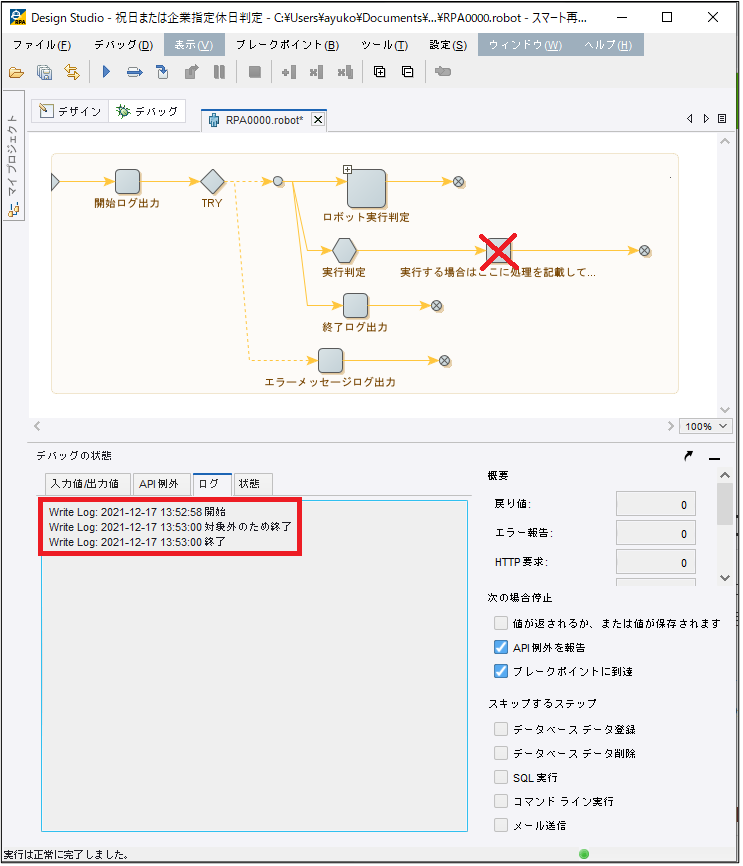This screenshot has height=866, width=743.
Task: Click the remove all breakpoints icon
Action: pyautogui.click(x=345, y=72)
